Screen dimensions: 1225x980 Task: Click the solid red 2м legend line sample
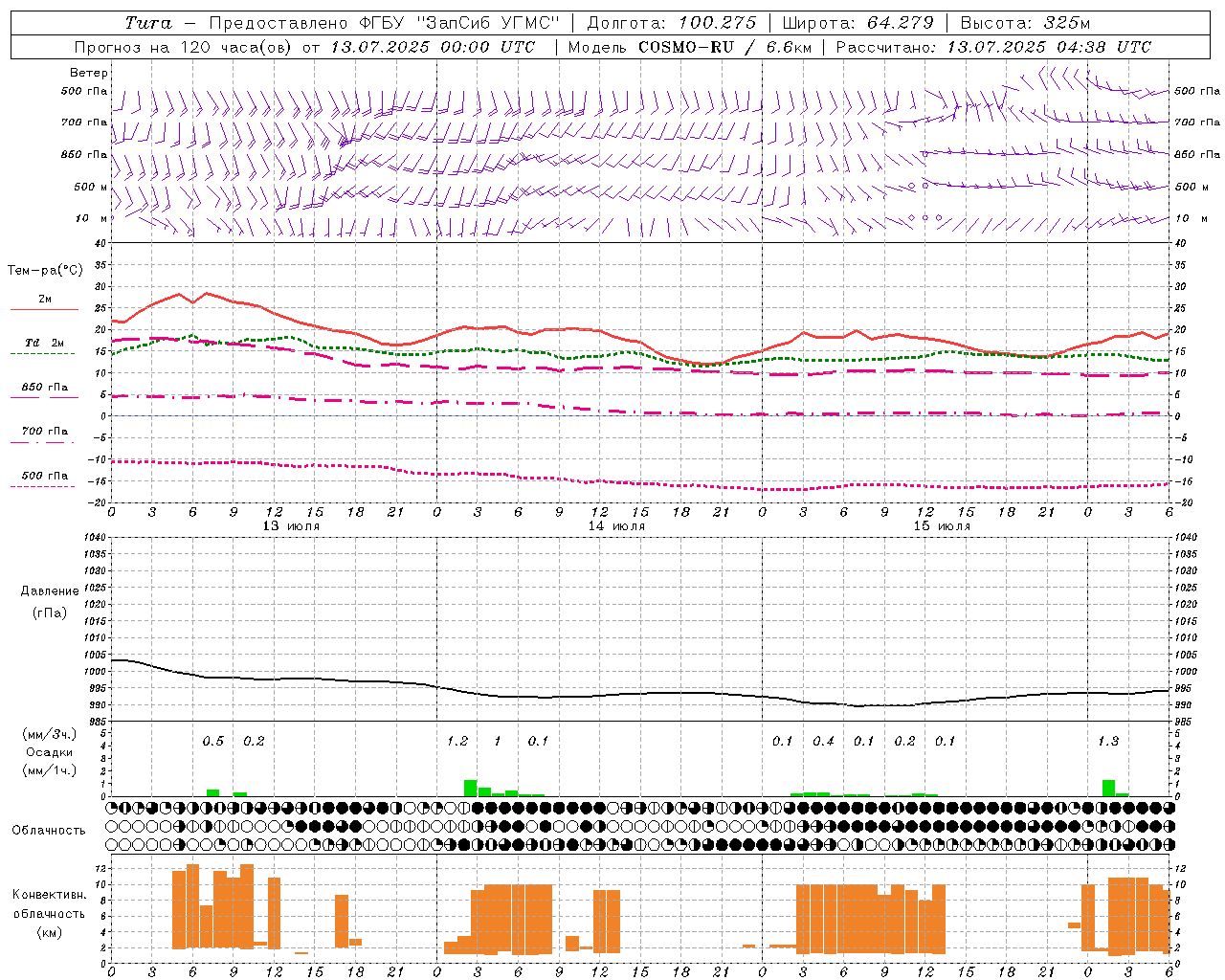pyautogui.click(x=44, y=310)
